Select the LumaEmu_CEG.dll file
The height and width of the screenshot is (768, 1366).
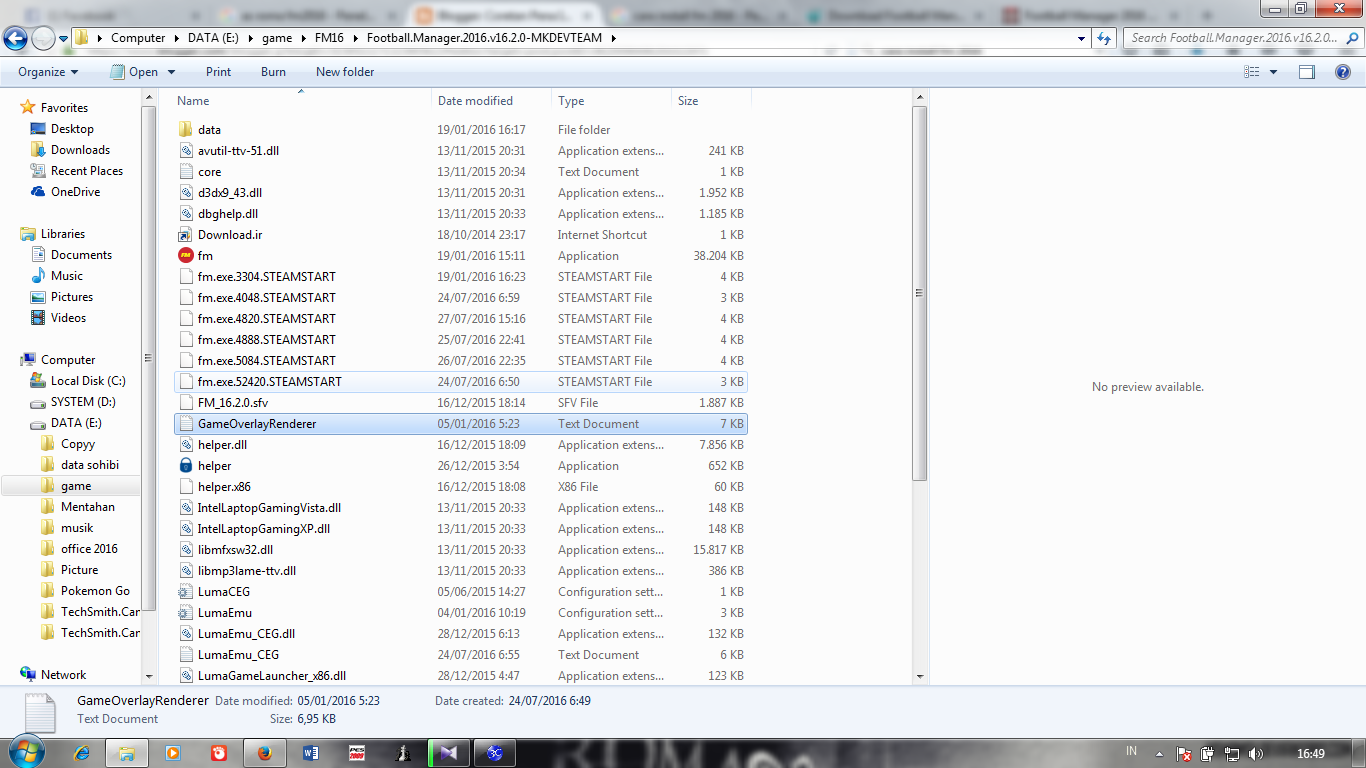[246, 634]
